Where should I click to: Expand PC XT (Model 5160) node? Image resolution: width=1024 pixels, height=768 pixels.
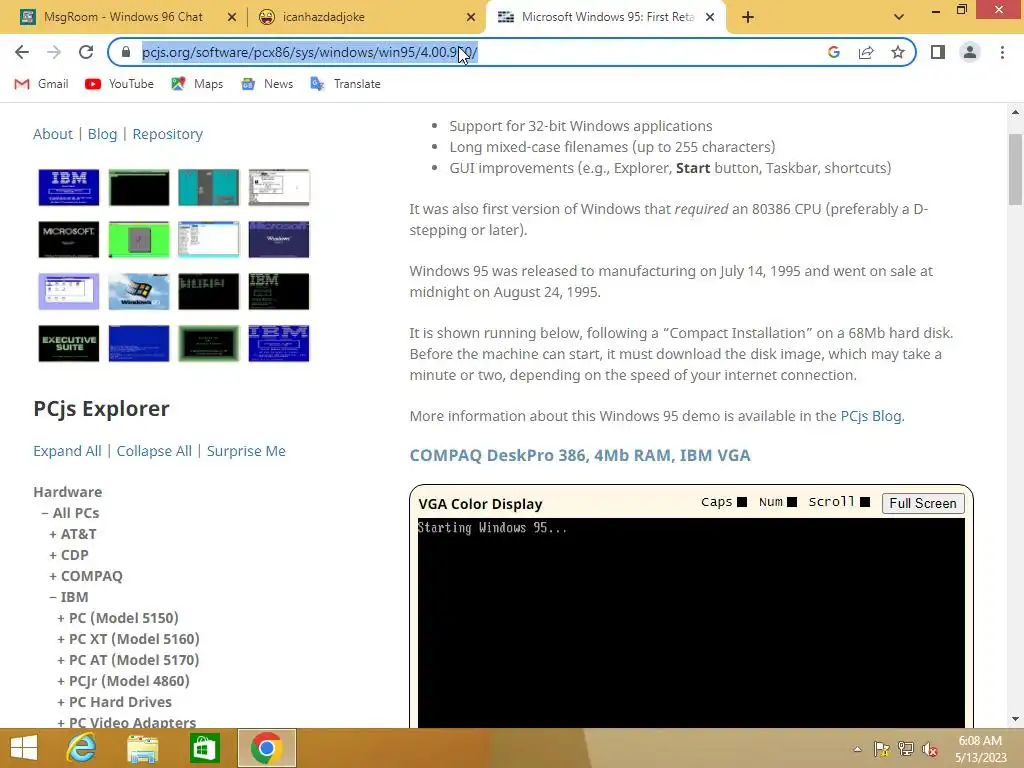pos(128,639)
